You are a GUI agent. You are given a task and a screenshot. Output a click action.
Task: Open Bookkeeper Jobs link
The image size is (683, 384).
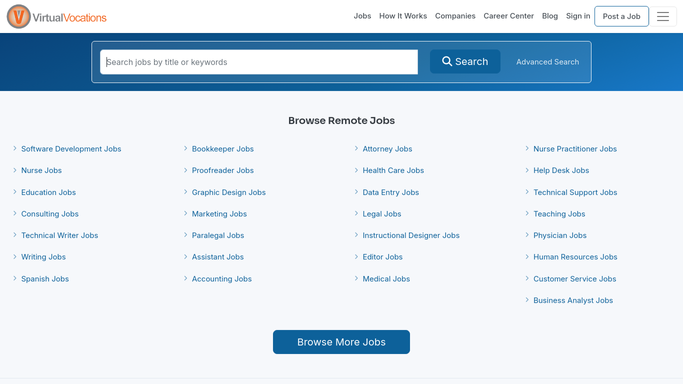click(x=223, y=149)
